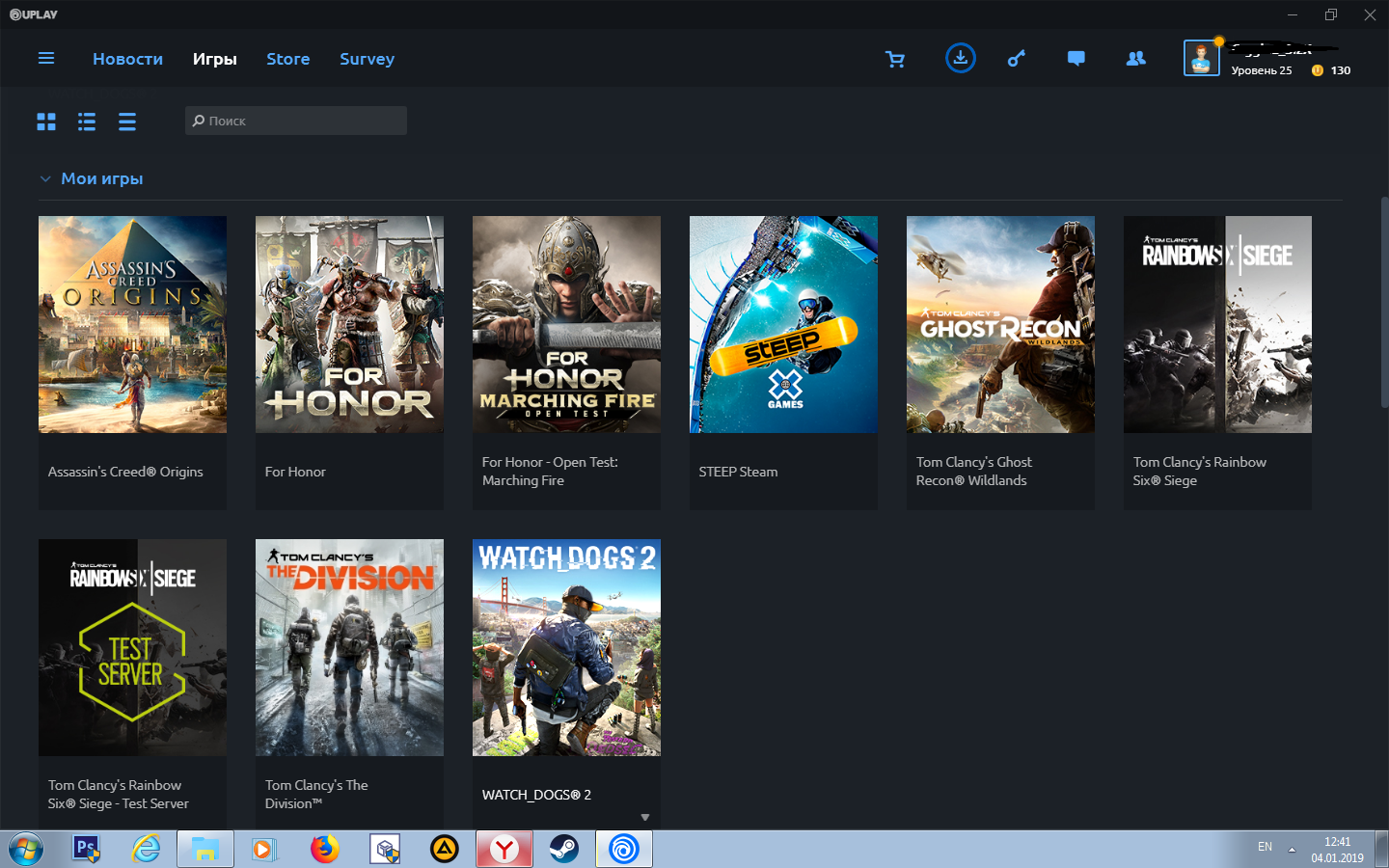Click the Поиск search field
Viewport: 1389px width, 868px height.
pyautogui.click(x=296, y=121)
